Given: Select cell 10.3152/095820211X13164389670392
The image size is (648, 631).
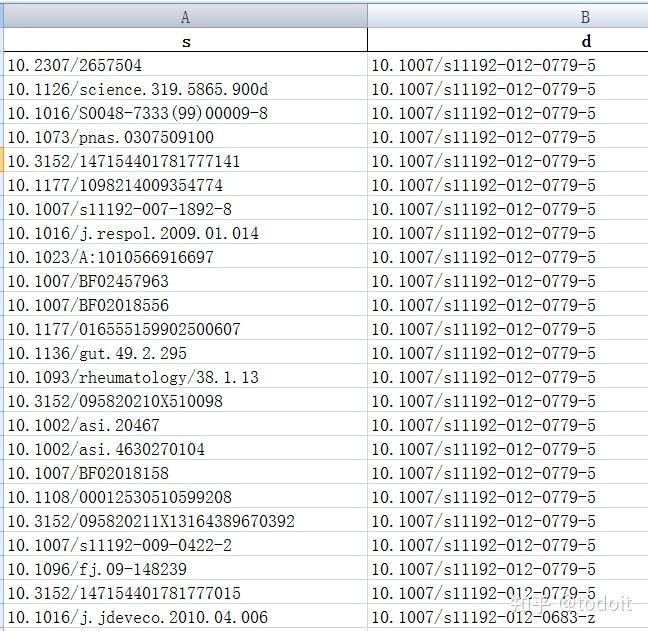Looking at the screenshot, I should pyautogui.click(x=185, y=519).
